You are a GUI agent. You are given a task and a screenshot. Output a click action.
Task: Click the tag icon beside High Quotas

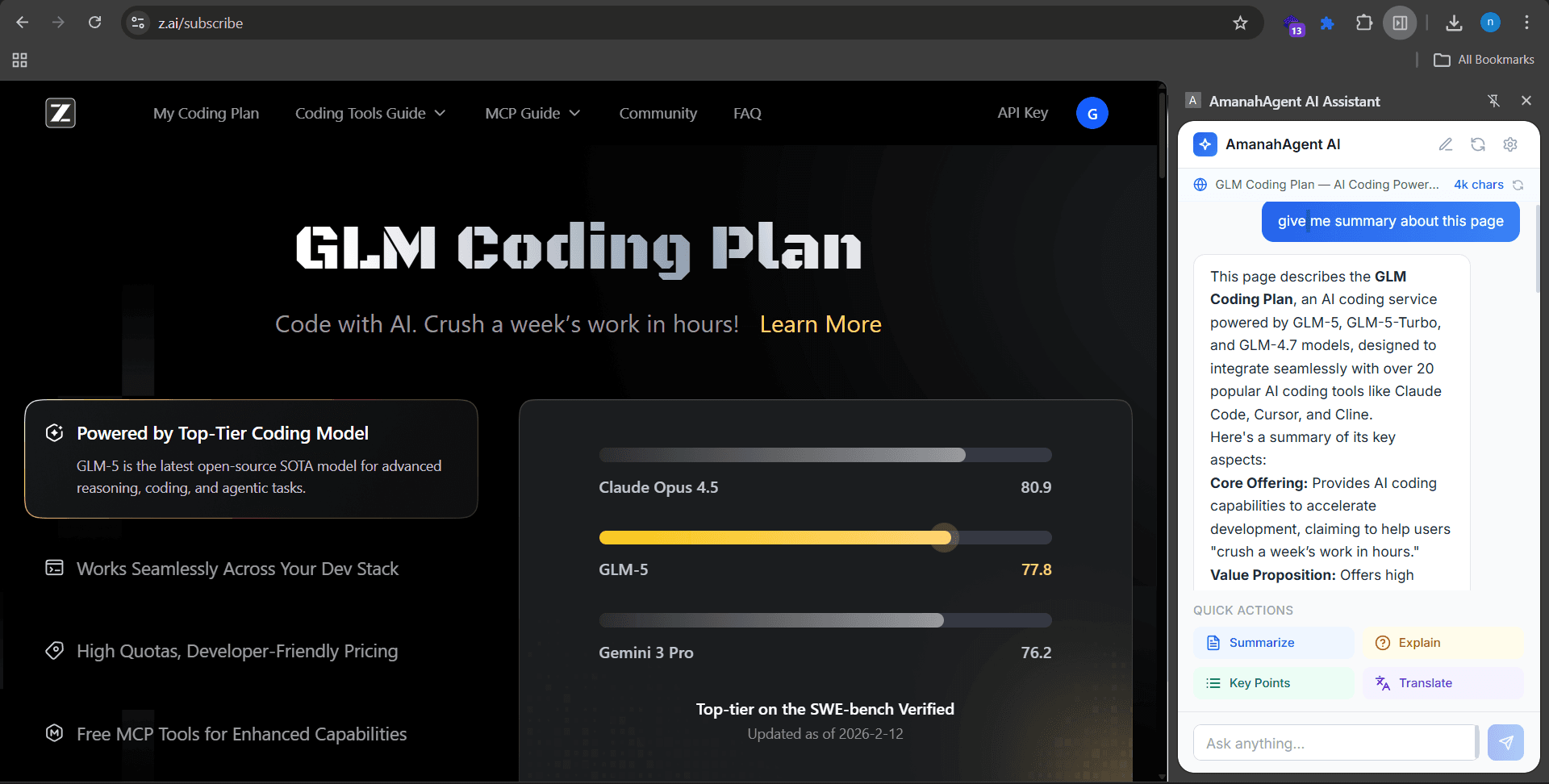click(54, 650)
